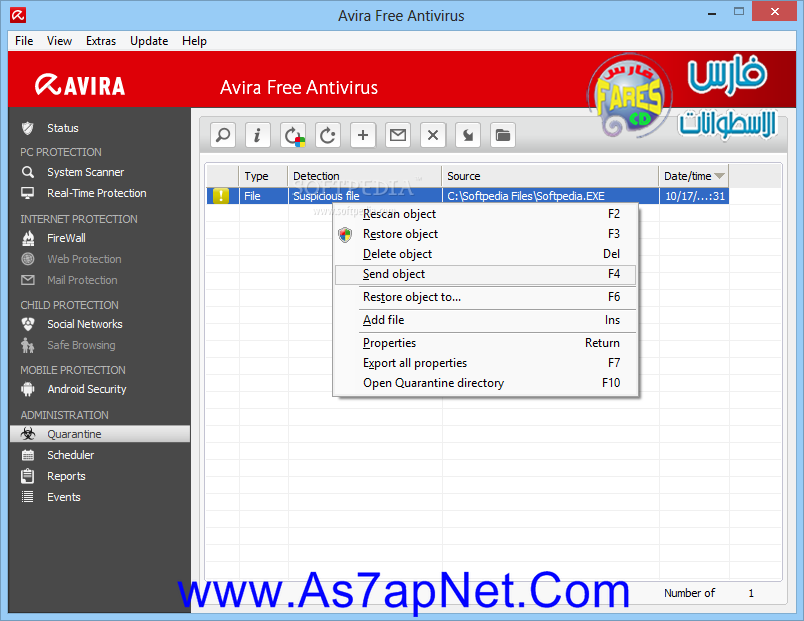Viewport: 804px width, 621px height.
Task: Click the Real-Time Protection monitor icon
Action: point(28,193)
